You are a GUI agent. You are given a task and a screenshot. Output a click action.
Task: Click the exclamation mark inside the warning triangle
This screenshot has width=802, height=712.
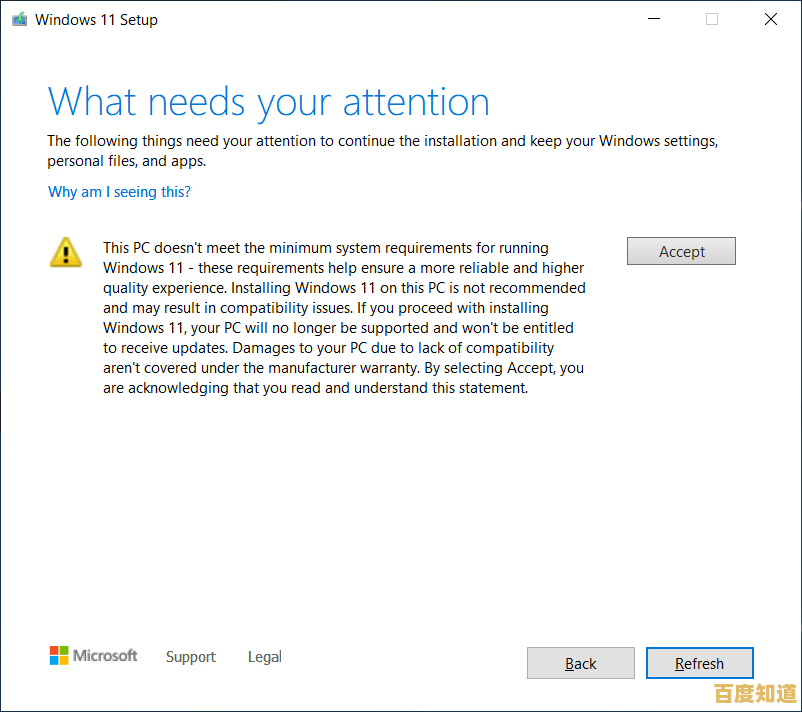[65, 254]
